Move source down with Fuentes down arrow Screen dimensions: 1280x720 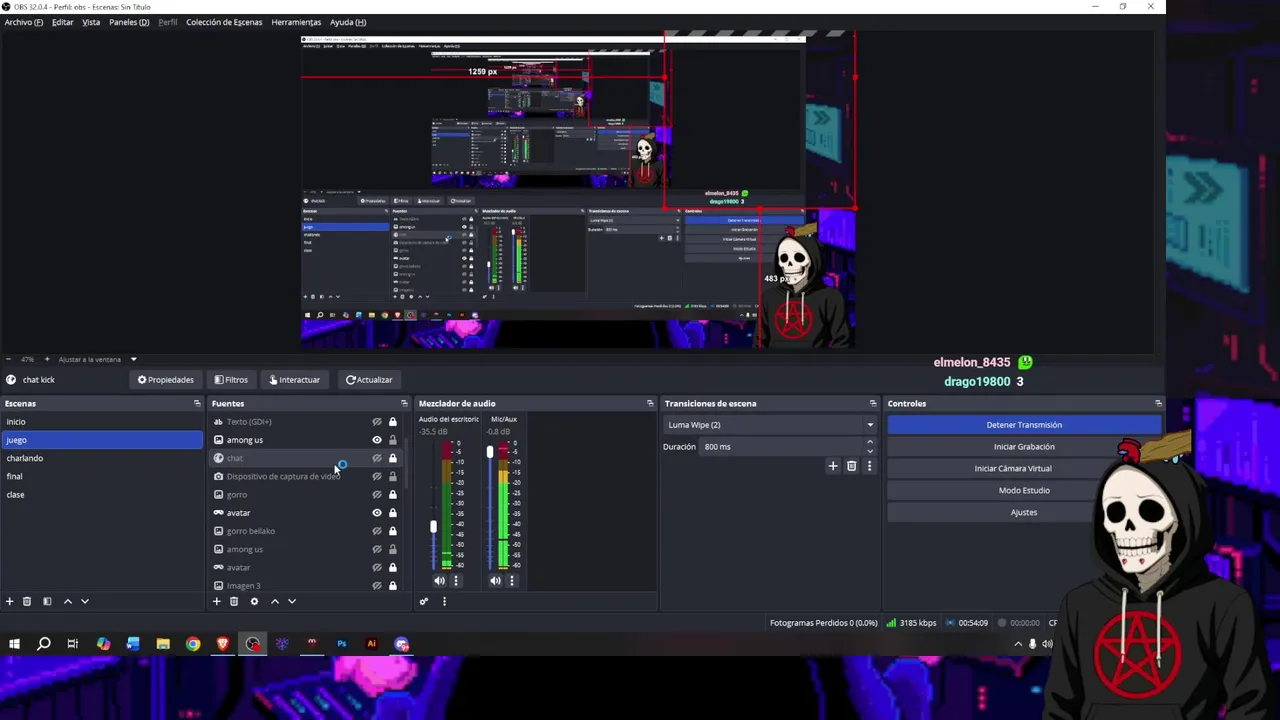[x=292, y=601]
